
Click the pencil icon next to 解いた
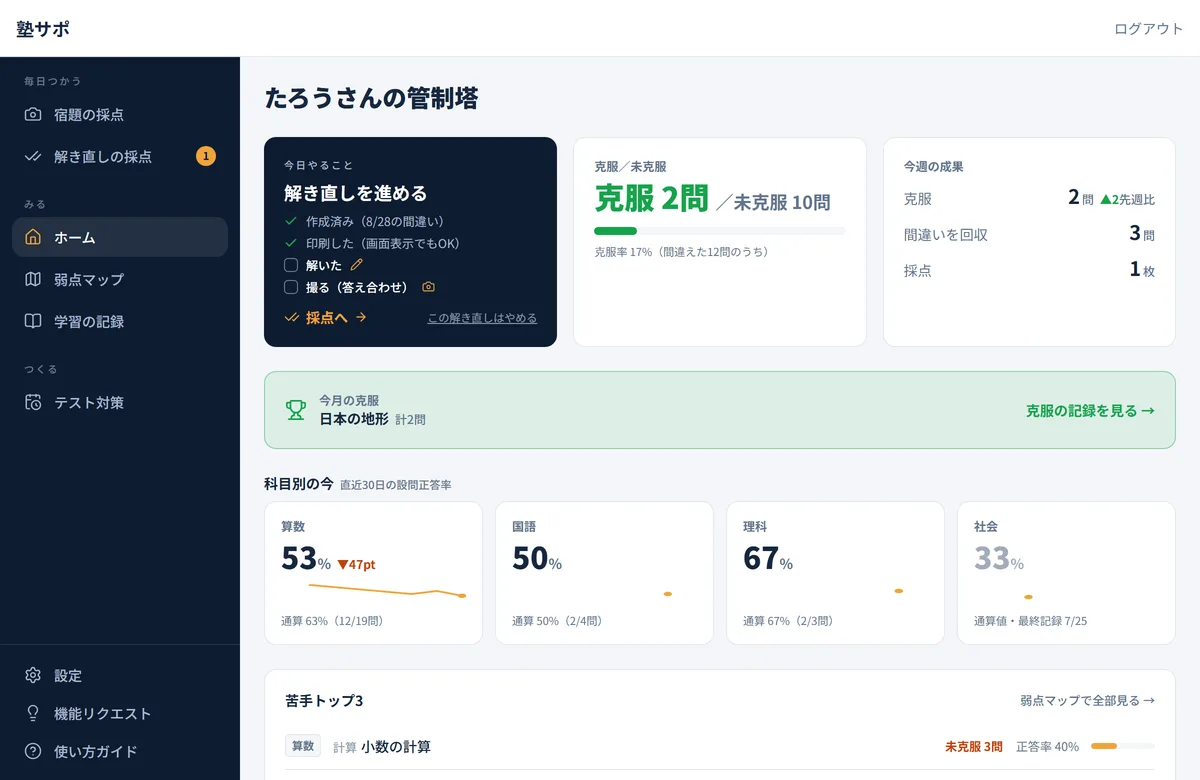357,265
